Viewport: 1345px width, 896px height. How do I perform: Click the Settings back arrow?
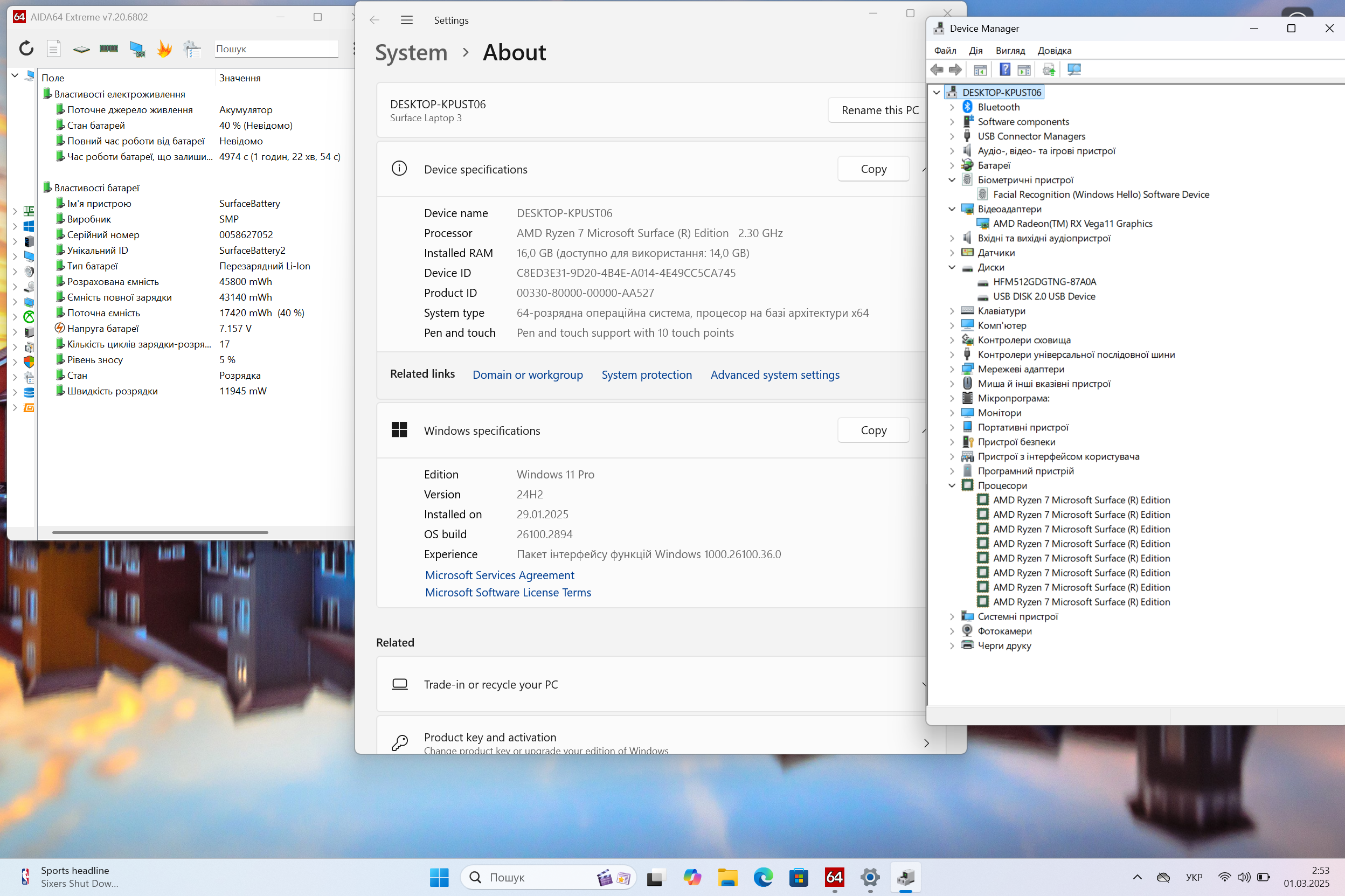(375, 20)
